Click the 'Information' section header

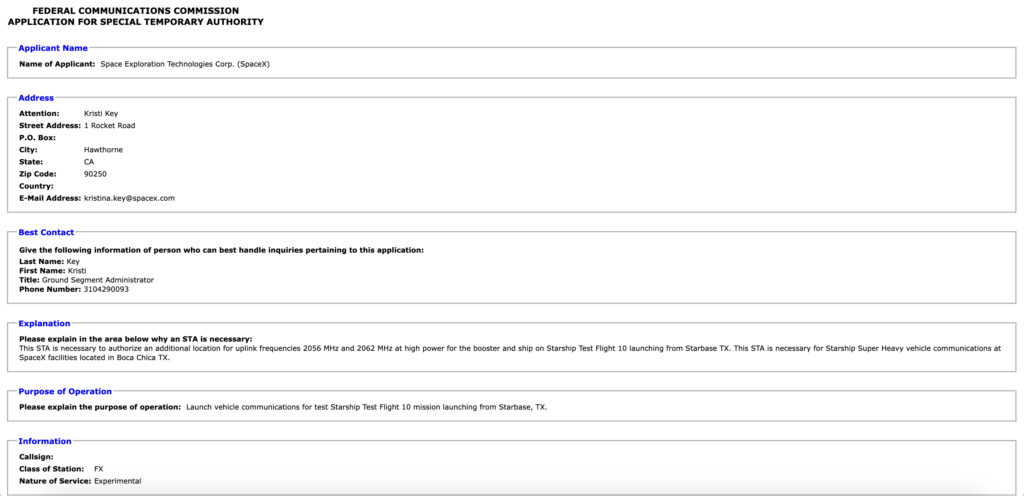(45, 441)
